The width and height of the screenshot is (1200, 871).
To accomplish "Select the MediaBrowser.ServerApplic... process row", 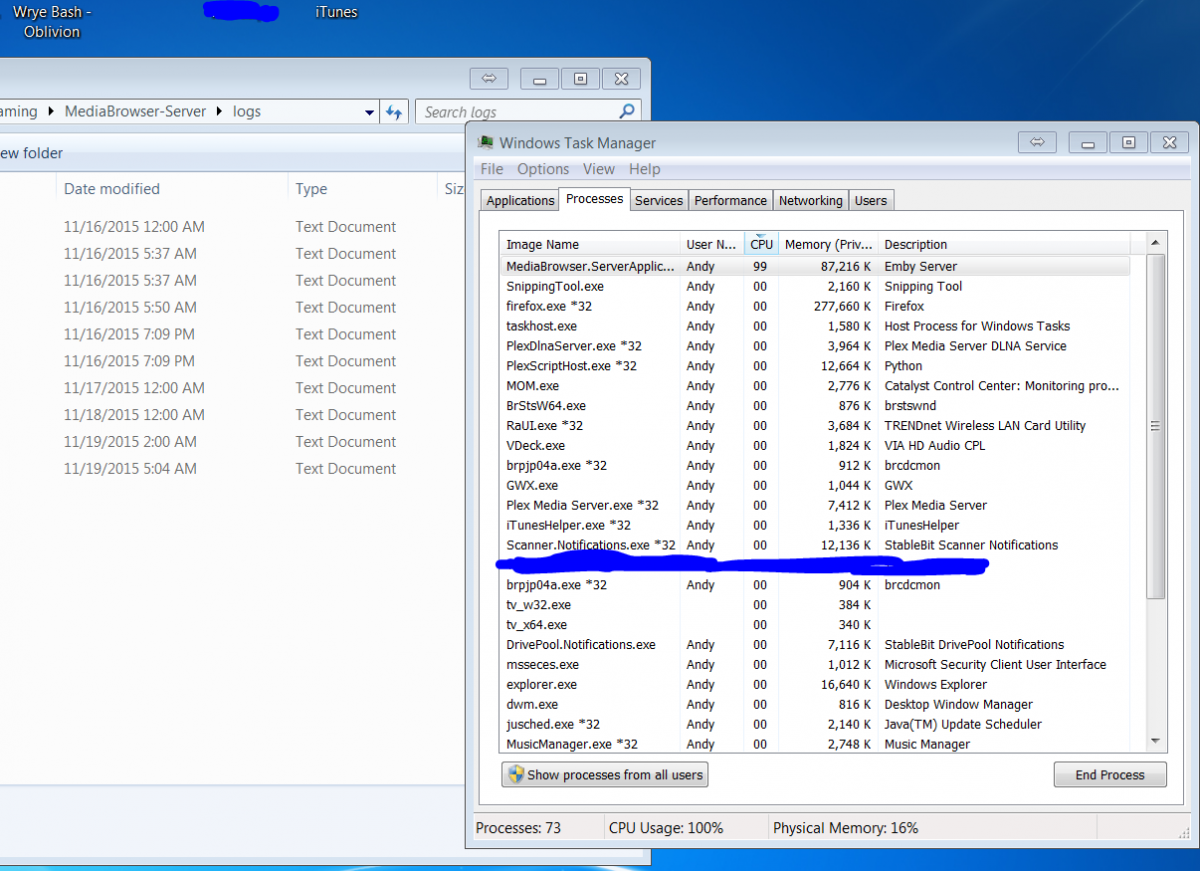I will click(590, 267).
